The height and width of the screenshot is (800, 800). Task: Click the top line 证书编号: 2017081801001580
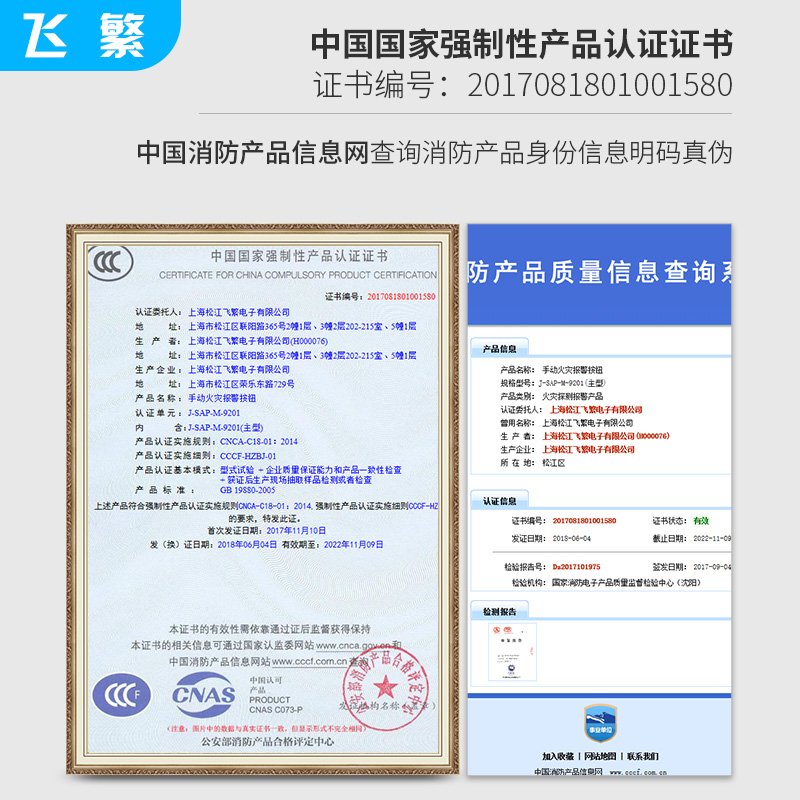[522, 85]
